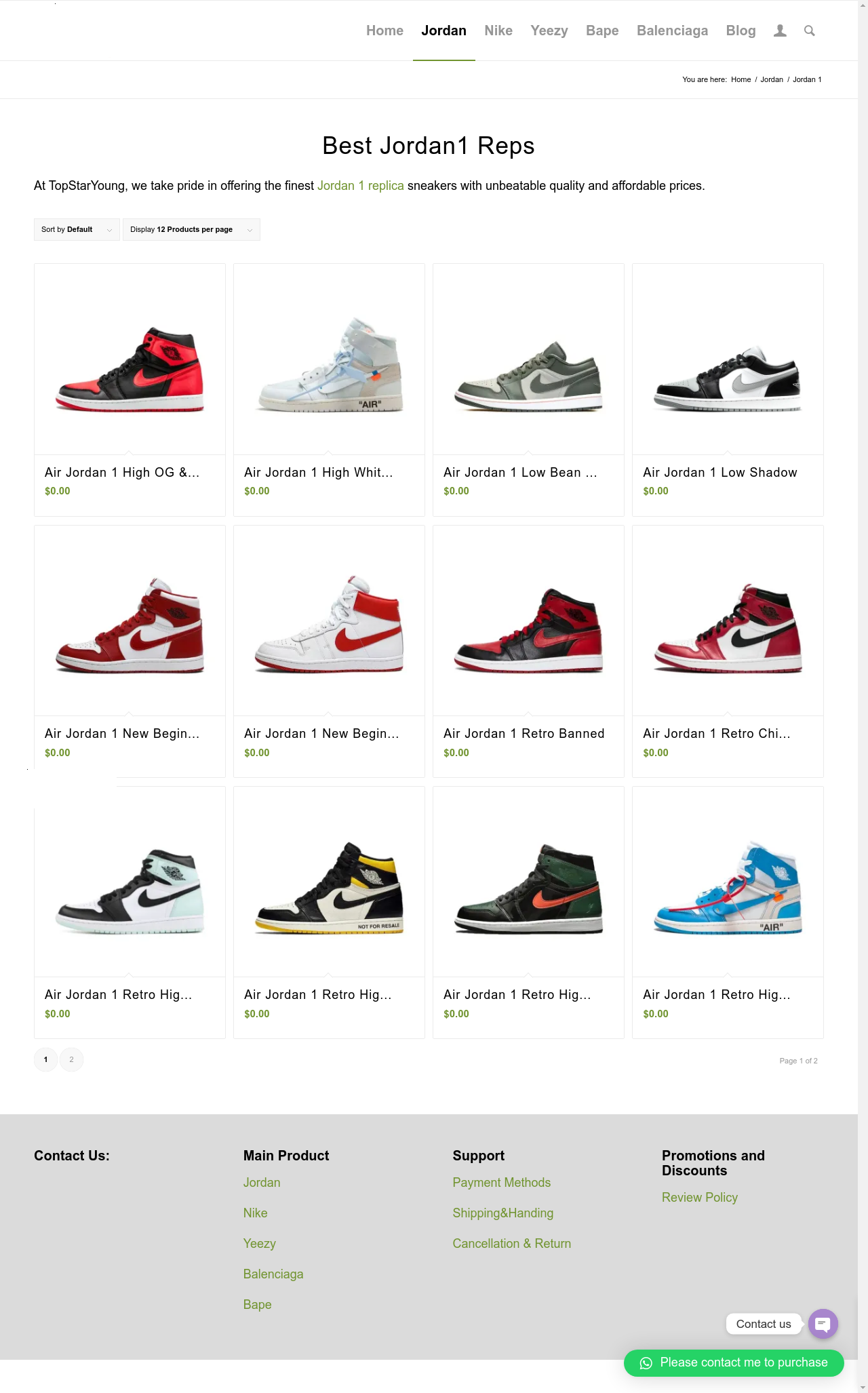This screenshot has width=868, height=1393.
Task: Click the WhatsApp icon on purchase button
Action: (x=646, y=1363)
